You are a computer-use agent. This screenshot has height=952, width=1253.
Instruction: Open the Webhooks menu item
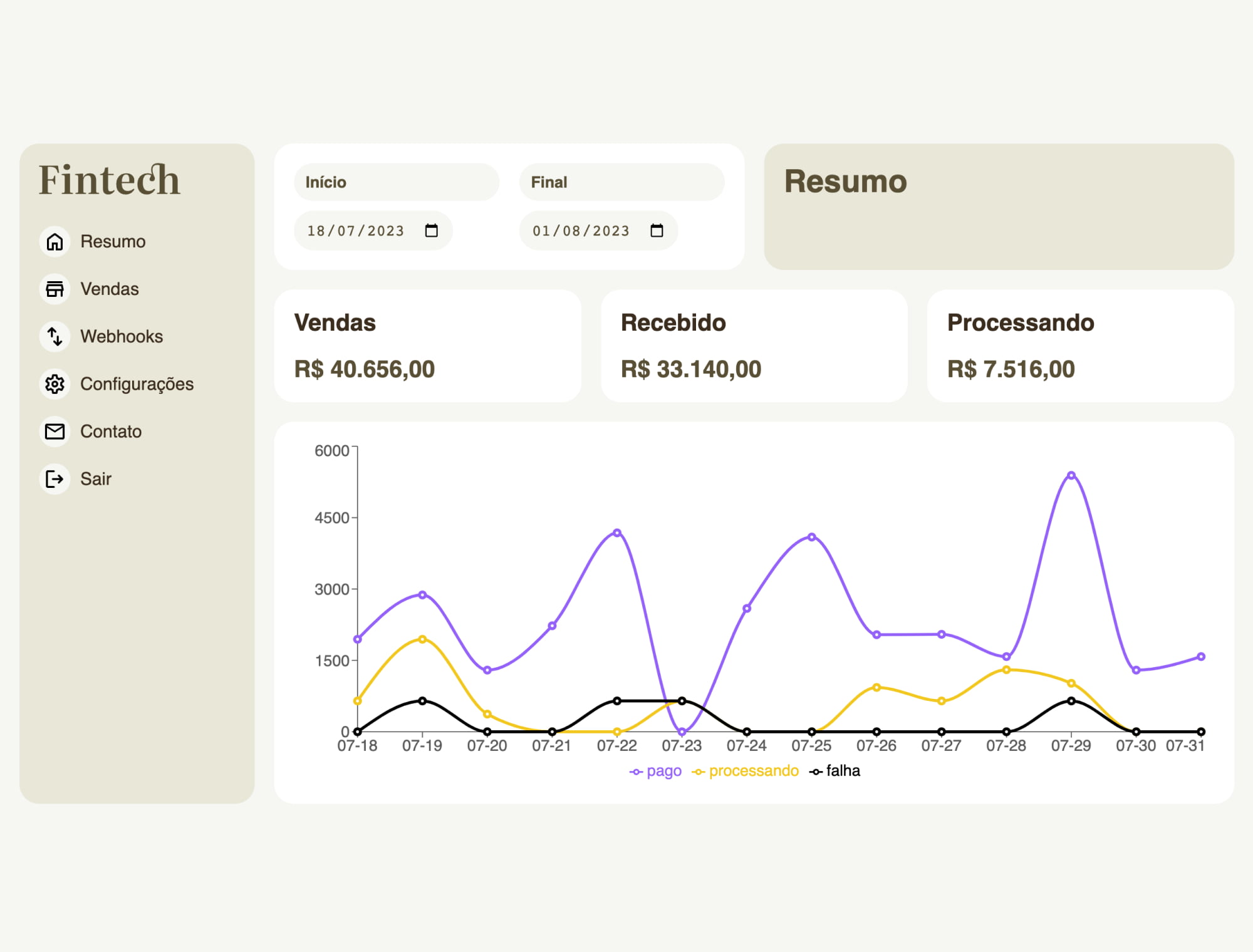pyautogui.click(x=122, y=337)
